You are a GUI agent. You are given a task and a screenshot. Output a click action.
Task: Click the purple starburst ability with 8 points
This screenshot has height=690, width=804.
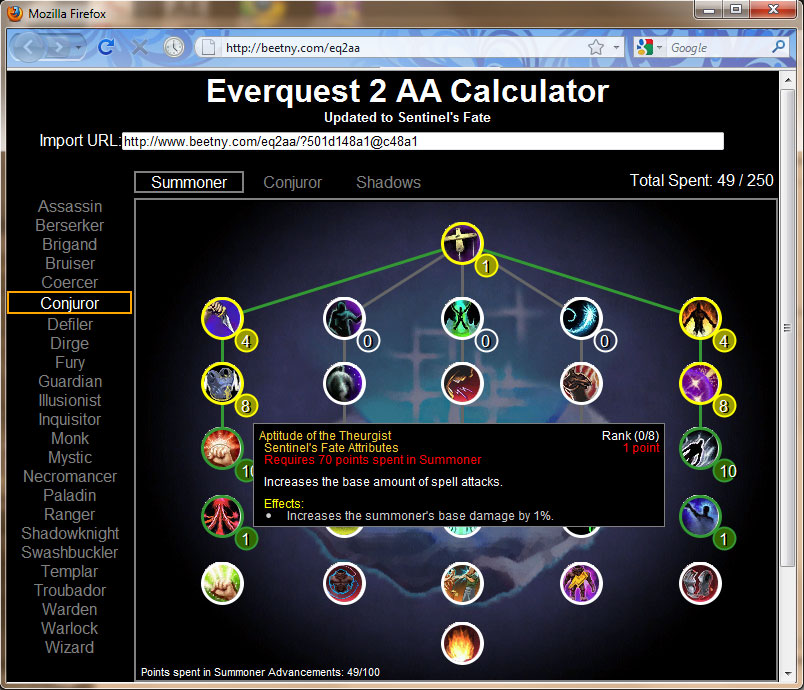700,383
